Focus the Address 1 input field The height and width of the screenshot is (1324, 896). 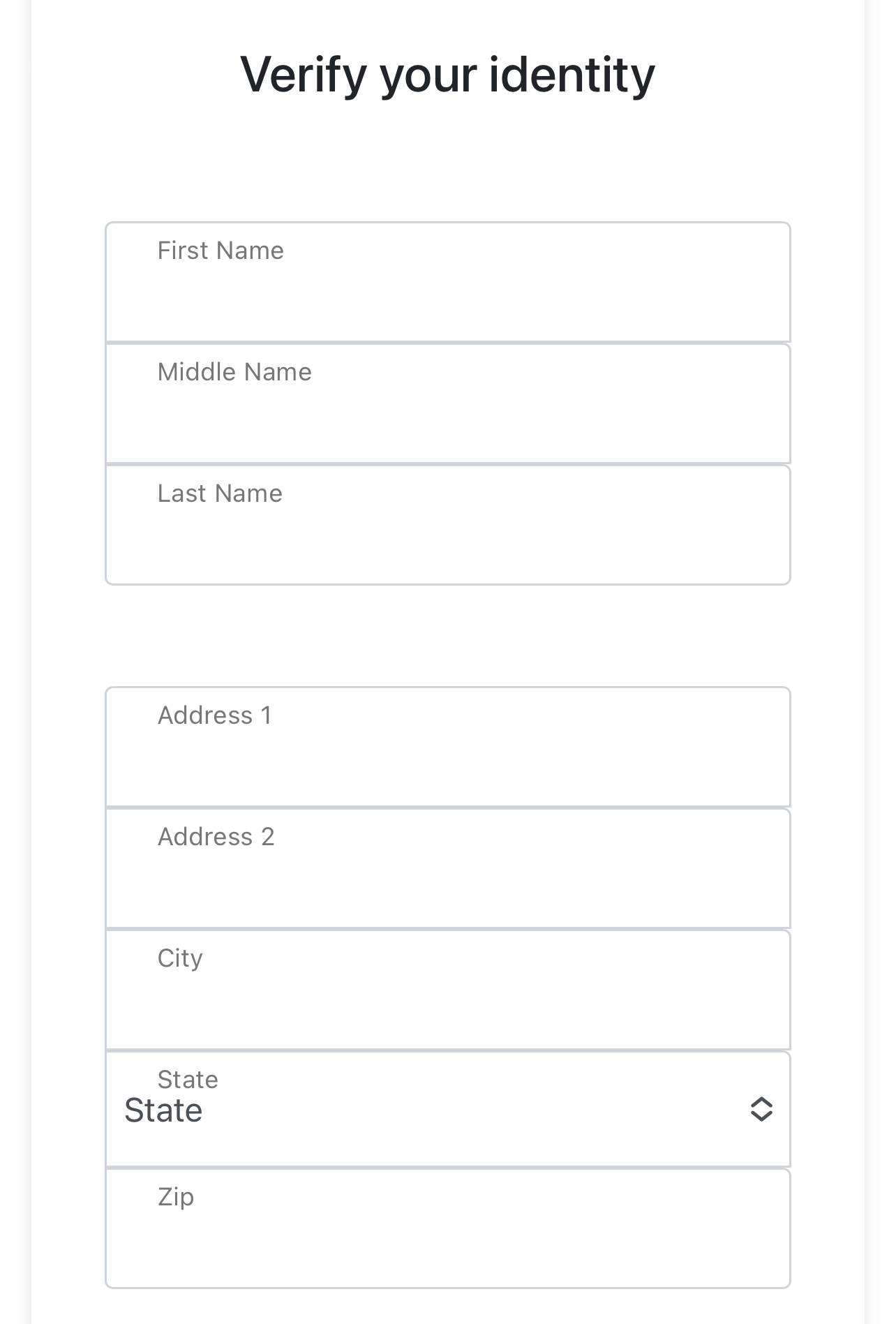448,747
